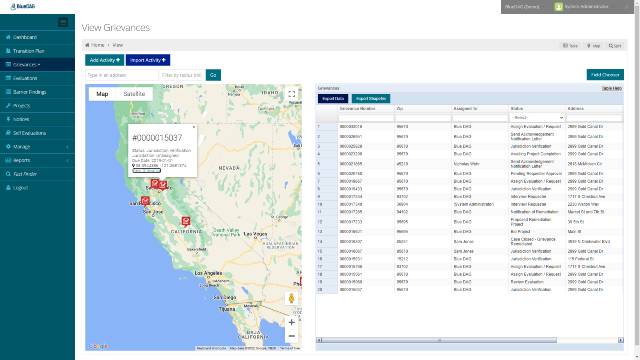Open Evaluations via its sidebar icon
Viewport: 640px width, 360px height.
click(x=8, y=78)
